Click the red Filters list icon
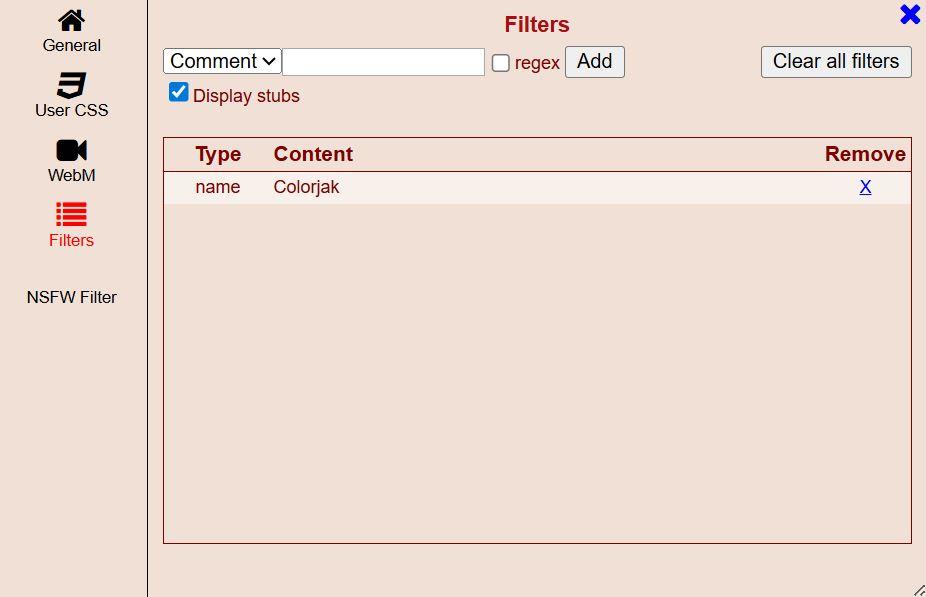 pos(71,214)
